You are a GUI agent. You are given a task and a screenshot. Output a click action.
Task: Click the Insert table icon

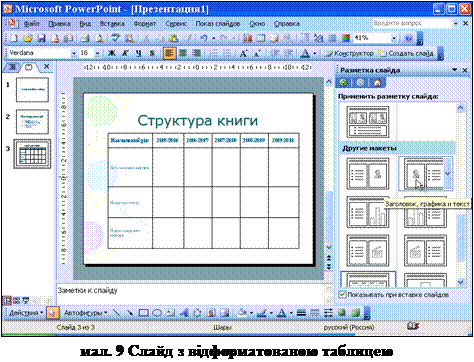point(261,38)
